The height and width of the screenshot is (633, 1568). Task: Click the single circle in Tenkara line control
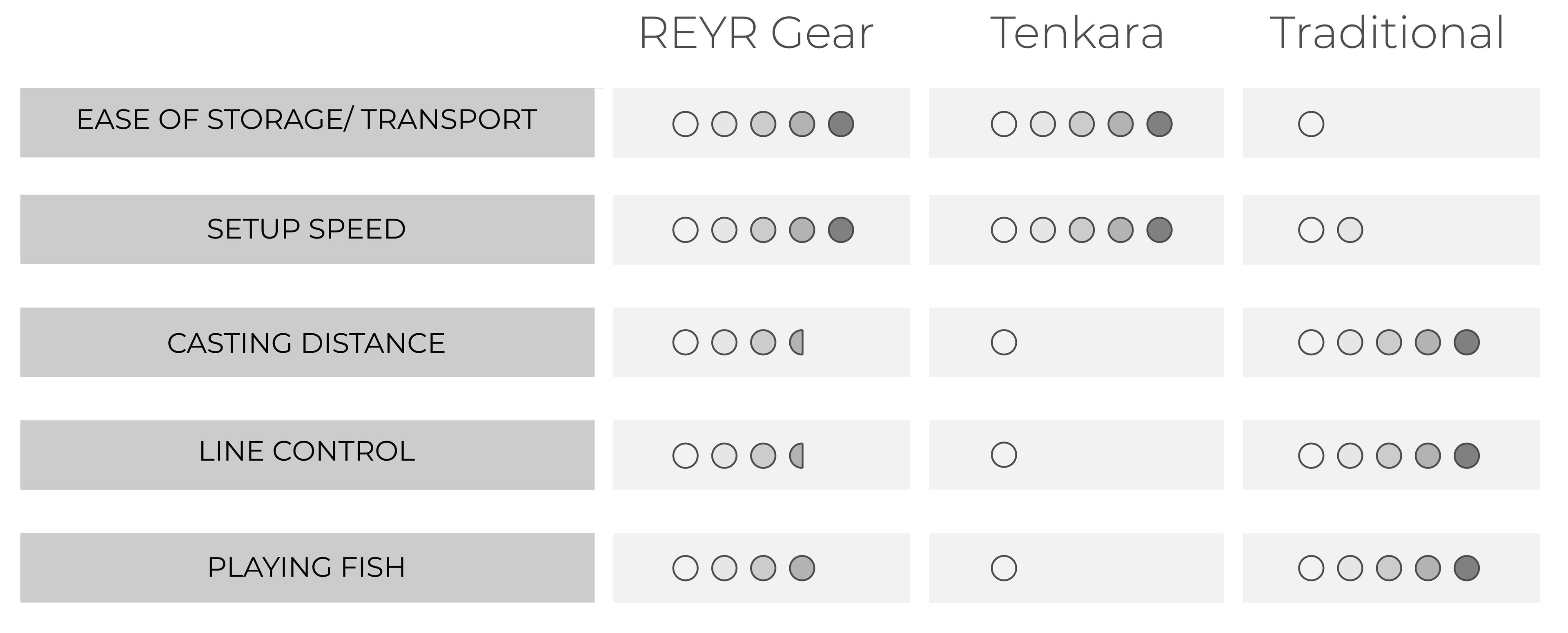click(x=1004, y=455)
